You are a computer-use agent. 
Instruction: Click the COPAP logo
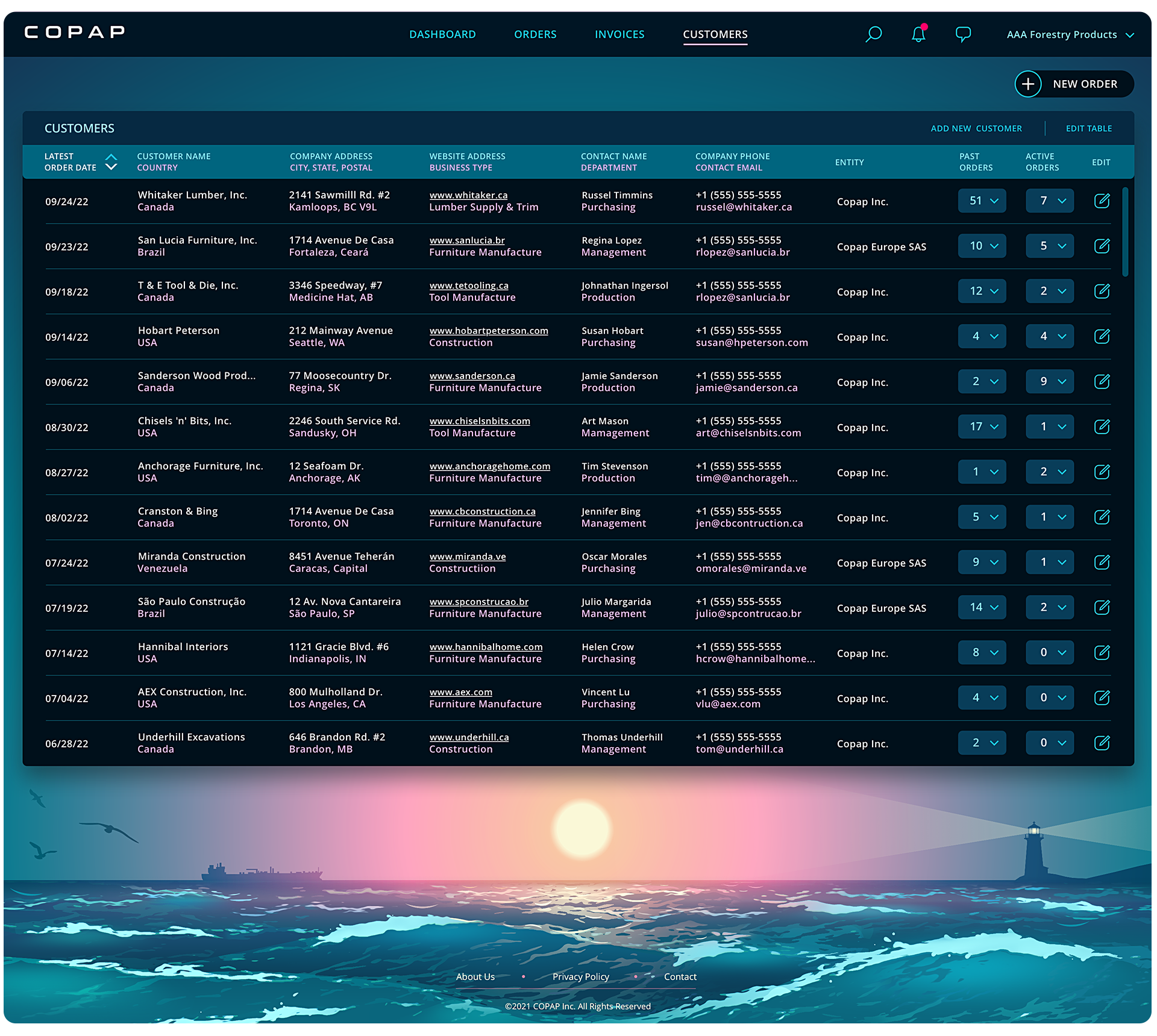click(x=75, y=32)
